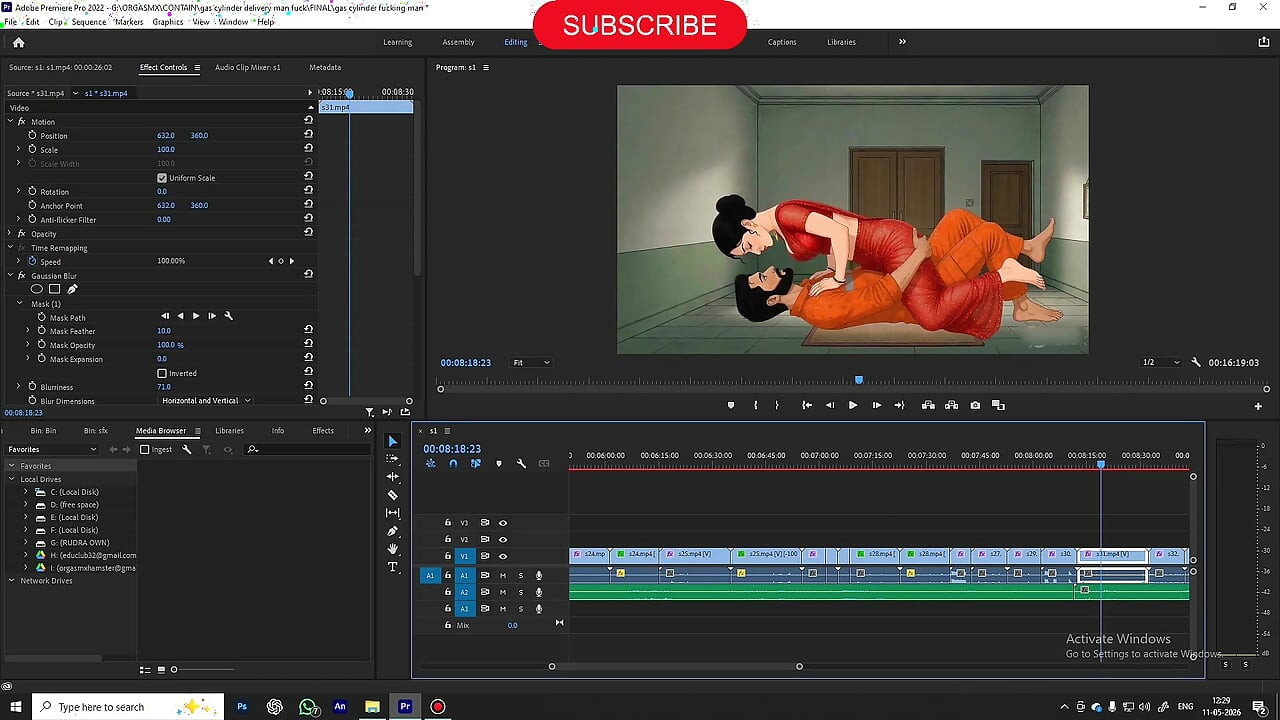Go to the Home screen
This screenshot has width=1280, height=720.
18,42
